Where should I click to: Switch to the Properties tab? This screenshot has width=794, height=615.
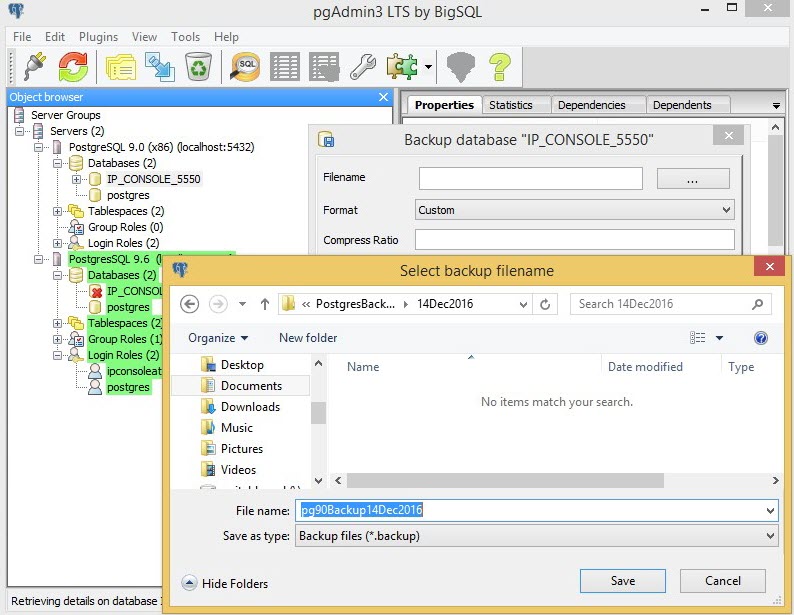444,105
